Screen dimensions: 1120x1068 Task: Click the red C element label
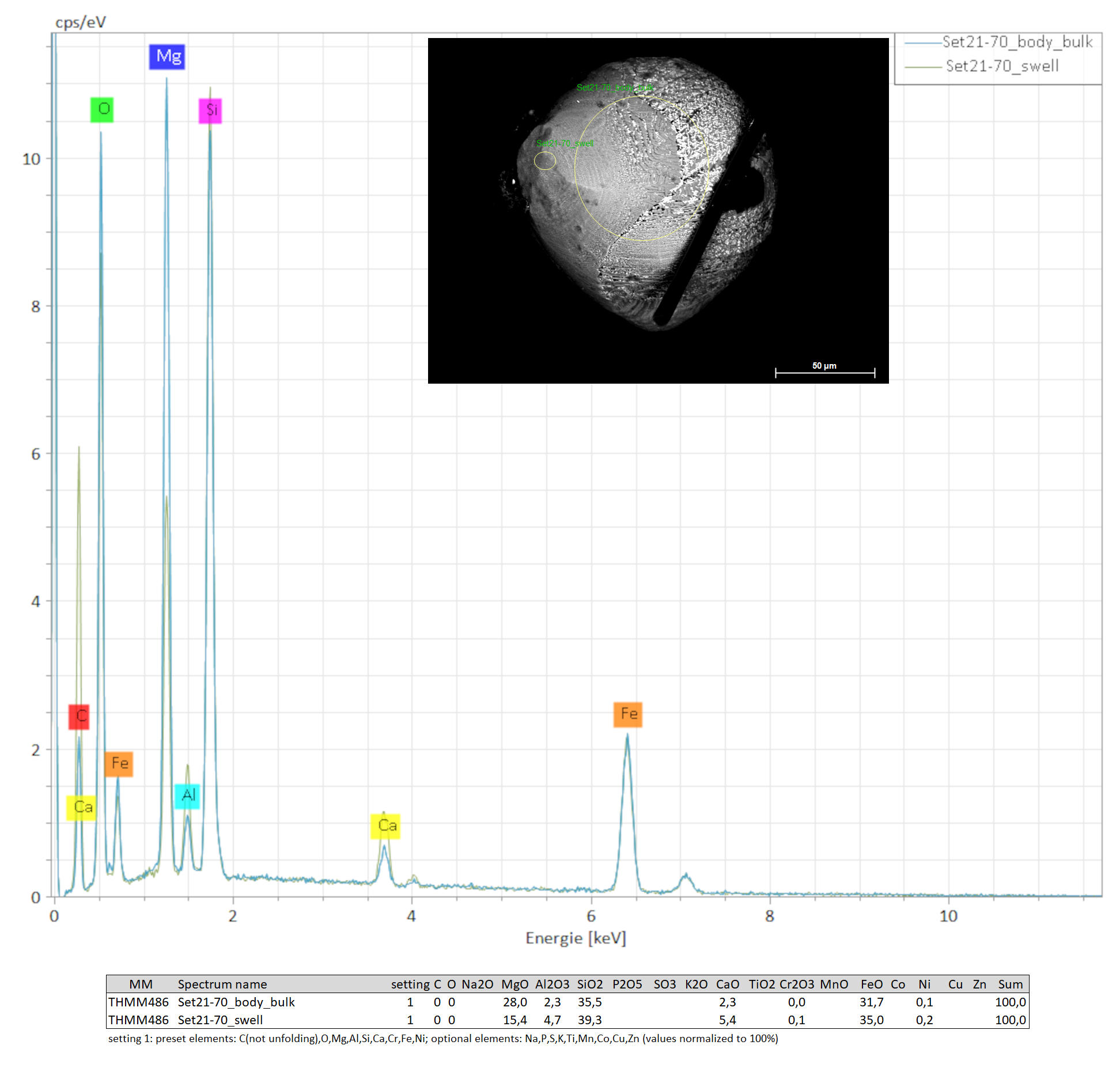(79, 716)
